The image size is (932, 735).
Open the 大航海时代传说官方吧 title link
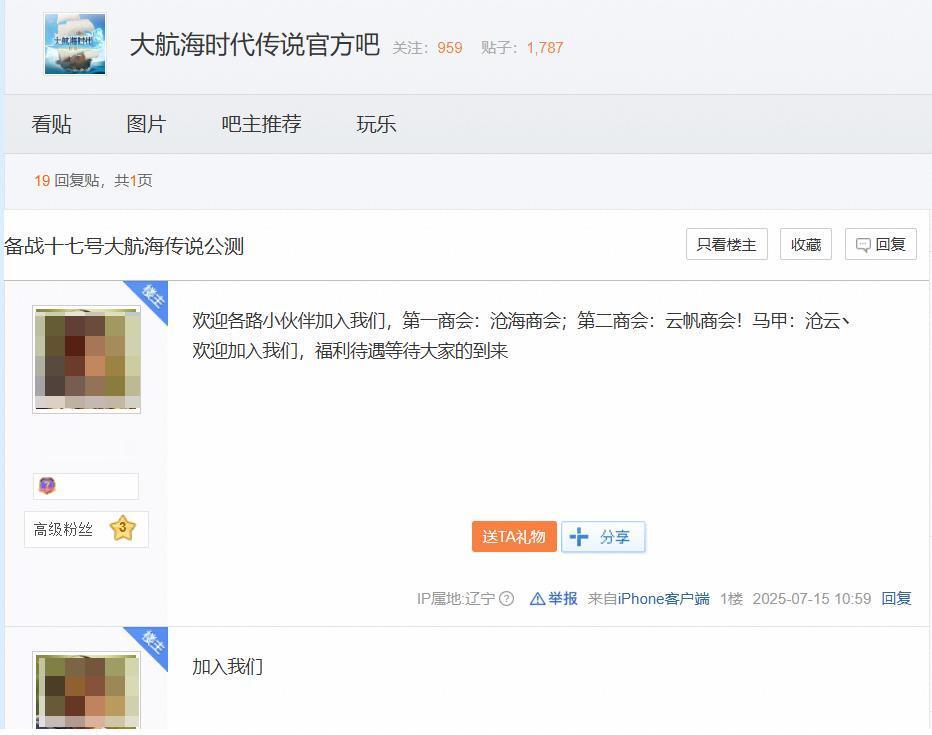tap(254, 45)
